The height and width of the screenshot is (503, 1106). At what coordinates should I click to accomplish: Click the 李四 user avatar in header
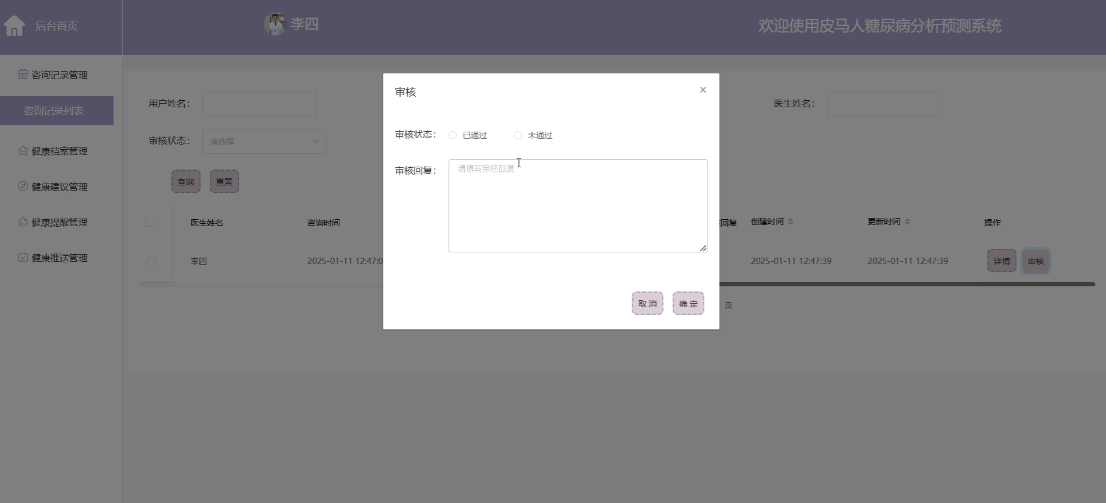tap(274, 24)
